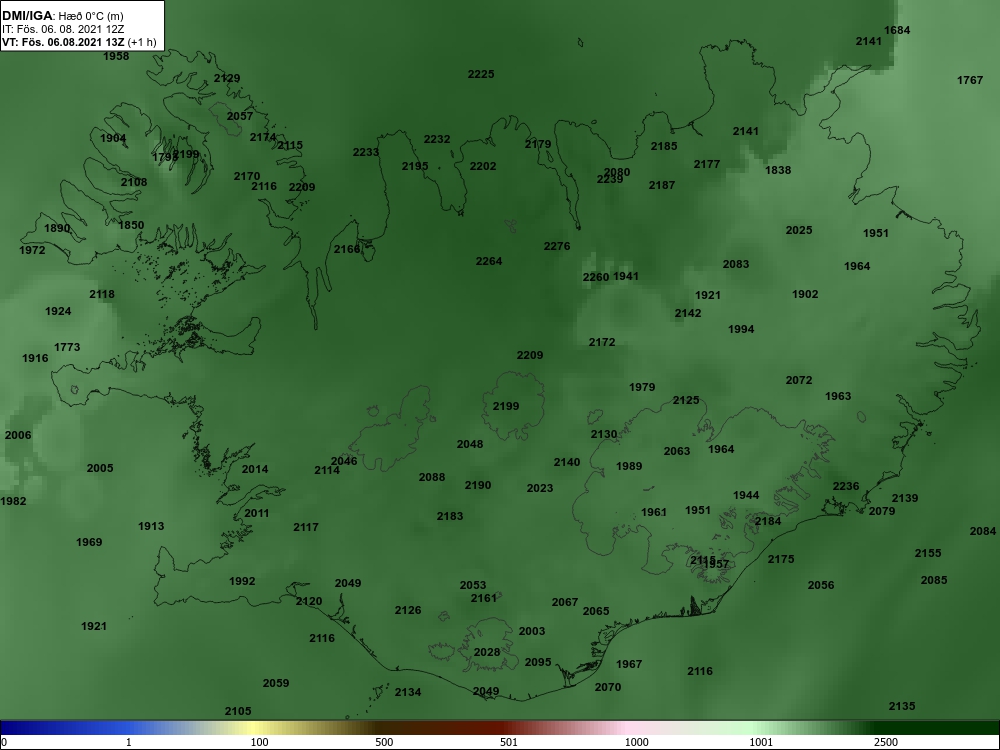Click the map value 2134
1000x750 pixels.
408,692
